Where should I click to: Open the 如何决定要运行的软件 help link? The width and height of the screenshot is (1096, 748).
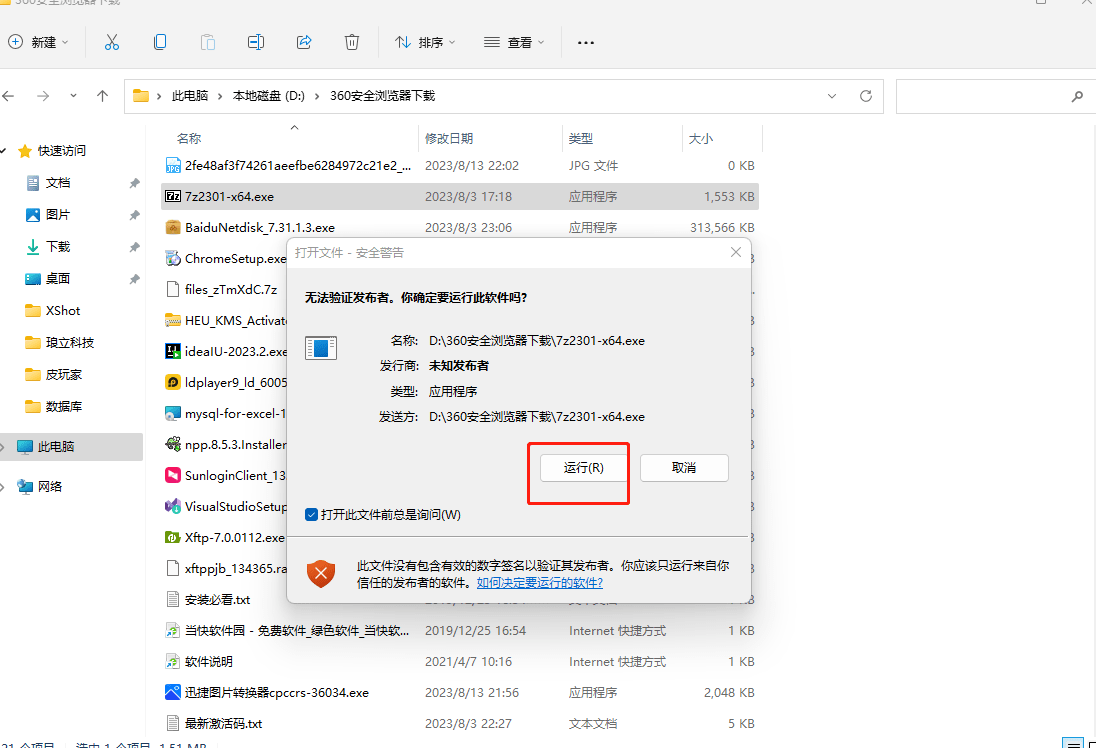click(540, 582)
